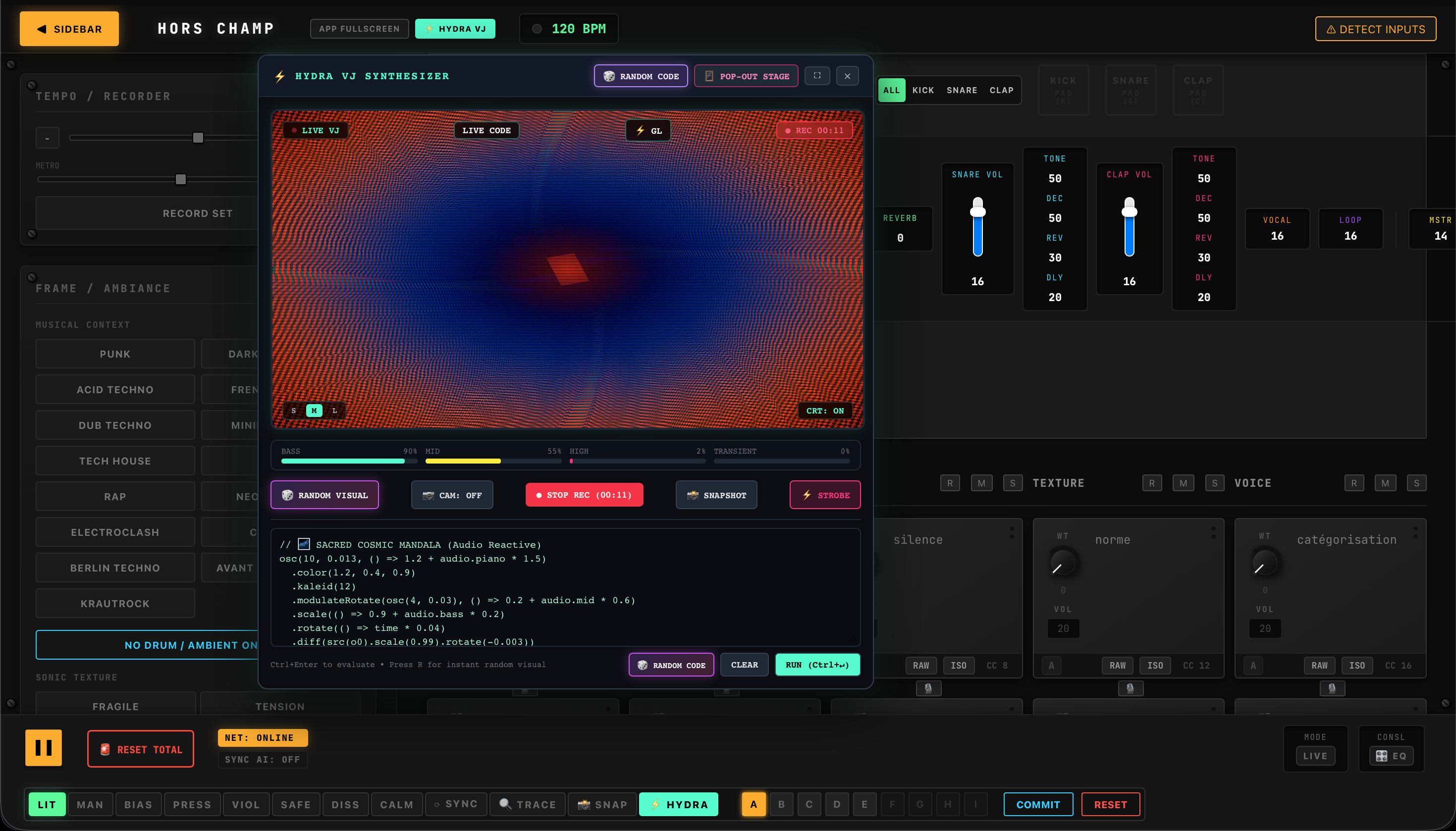This screenshot has height=831, width=1456.
Task: Click the Detect Inputs warning button
Action: point(1376,29)
